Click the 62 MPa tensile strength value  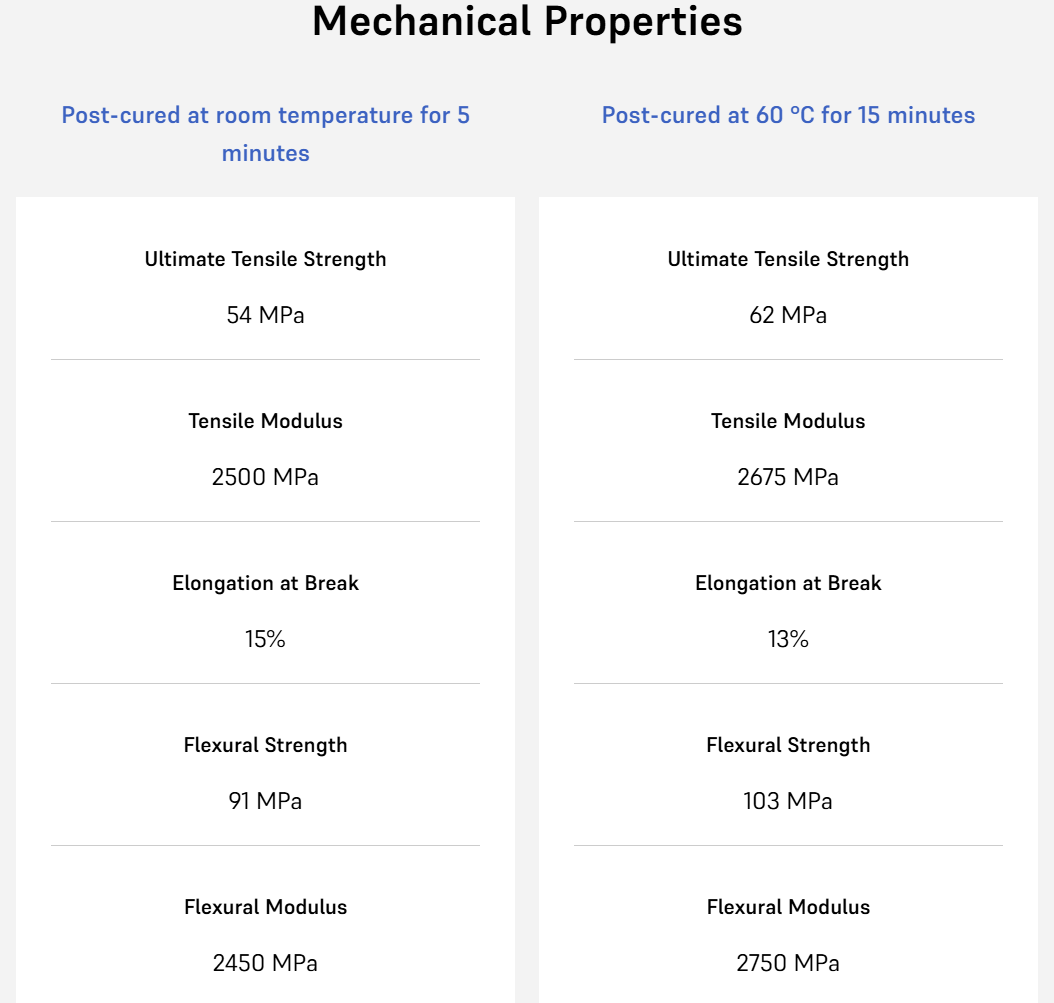click(x=788, y=315)
